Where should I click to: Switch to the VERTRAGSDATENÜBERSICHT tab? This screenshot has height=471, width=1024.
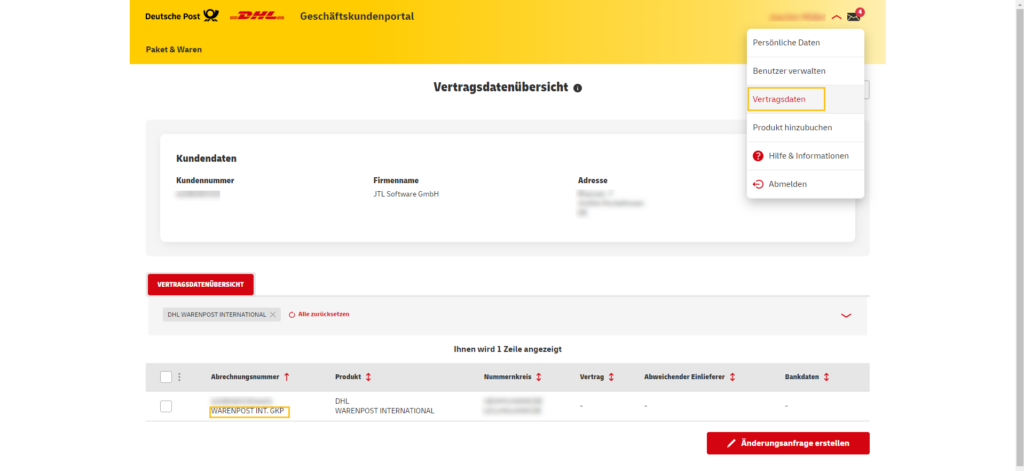(200, 284)
